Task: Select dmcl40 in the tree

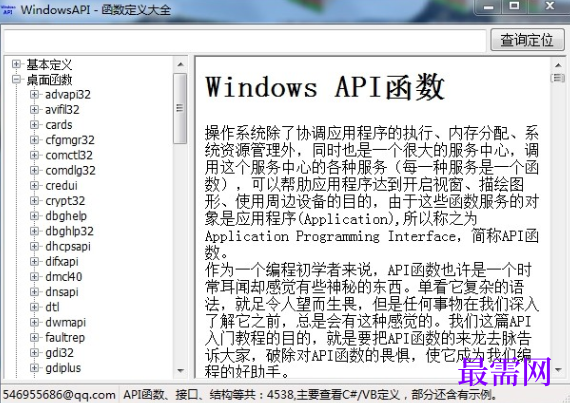Action: (x=64, y=277)
